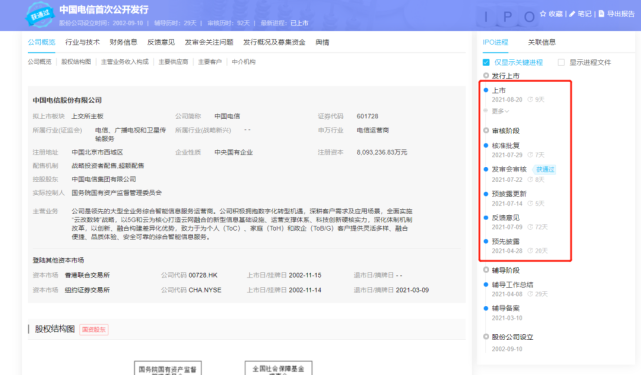Screen dimensions: 641x375
Task: Switch to the 关联信息 side tab
Action: pyautogui.click(x=542, y=42)
